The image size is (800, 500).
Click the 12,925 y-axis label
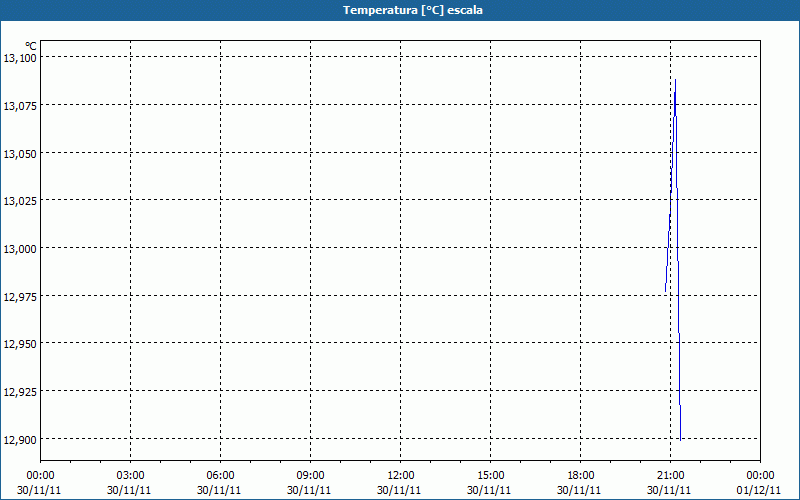[x=20, y=393]
